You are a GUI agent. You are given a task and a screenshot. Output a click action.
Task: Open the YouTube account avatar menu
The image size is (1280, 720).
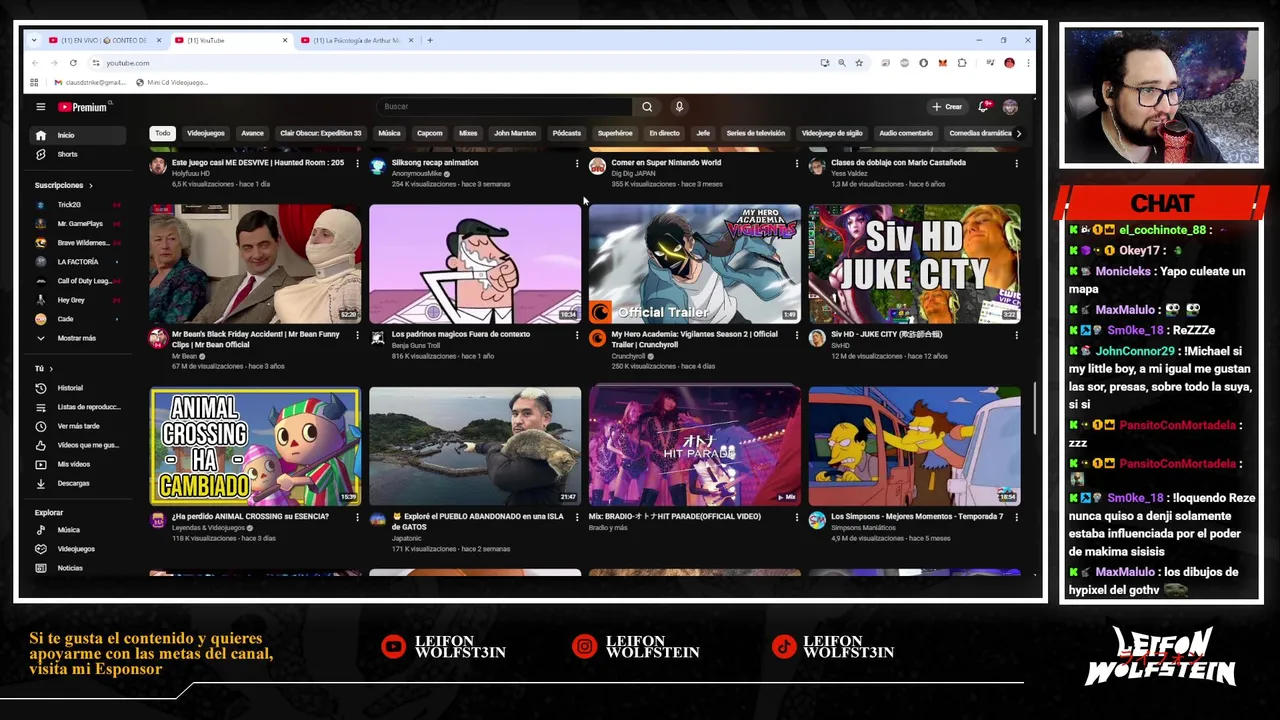pos(1010,107)
